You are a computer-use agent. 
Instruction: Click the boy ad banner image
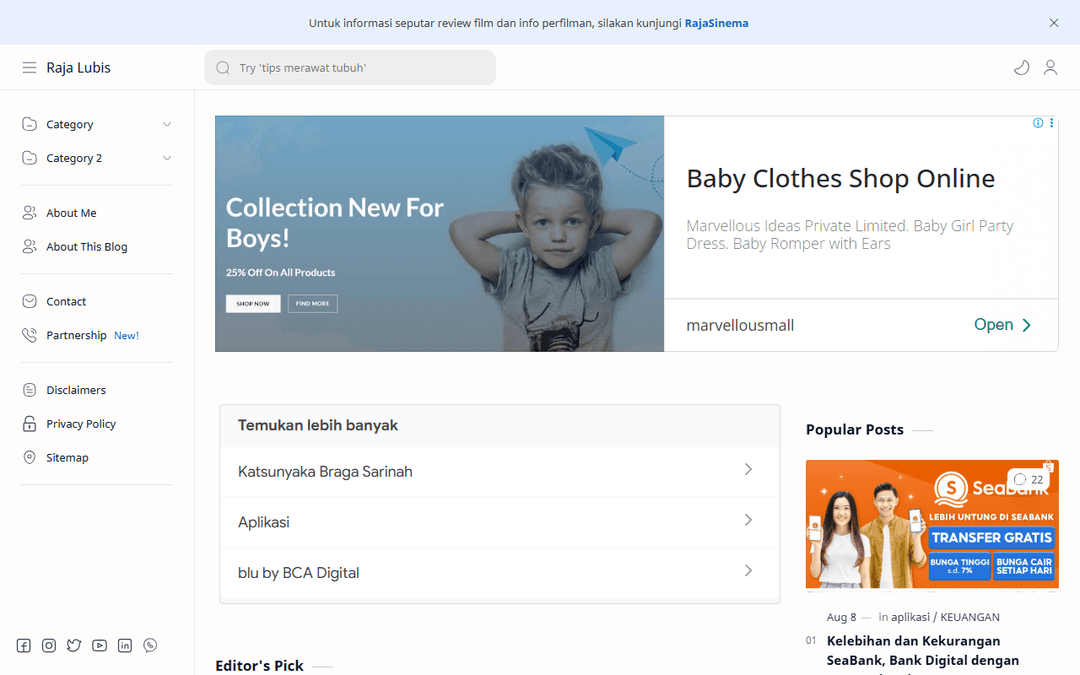pos(439,233)
